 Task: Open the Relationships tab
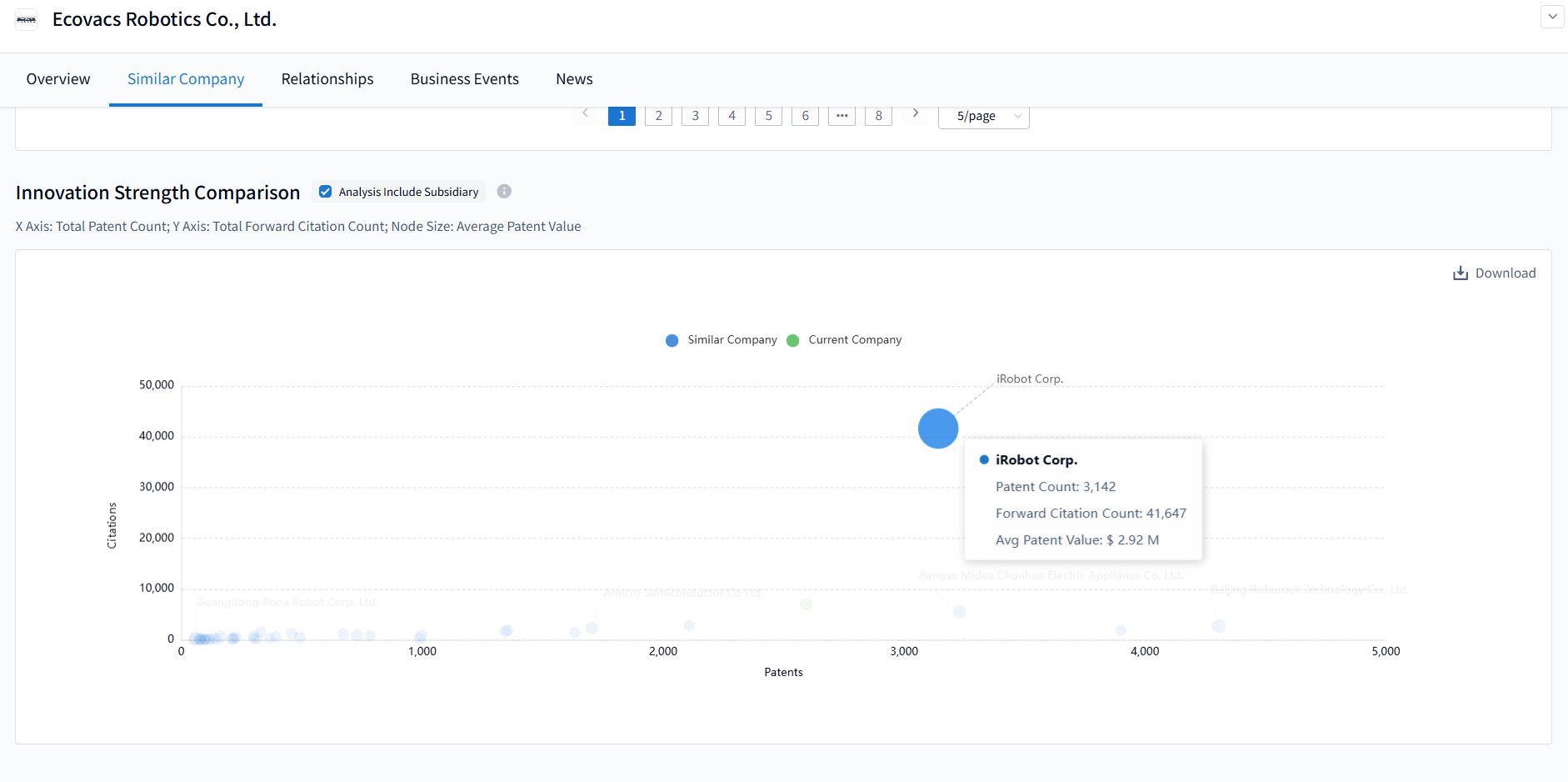(327, 79)
